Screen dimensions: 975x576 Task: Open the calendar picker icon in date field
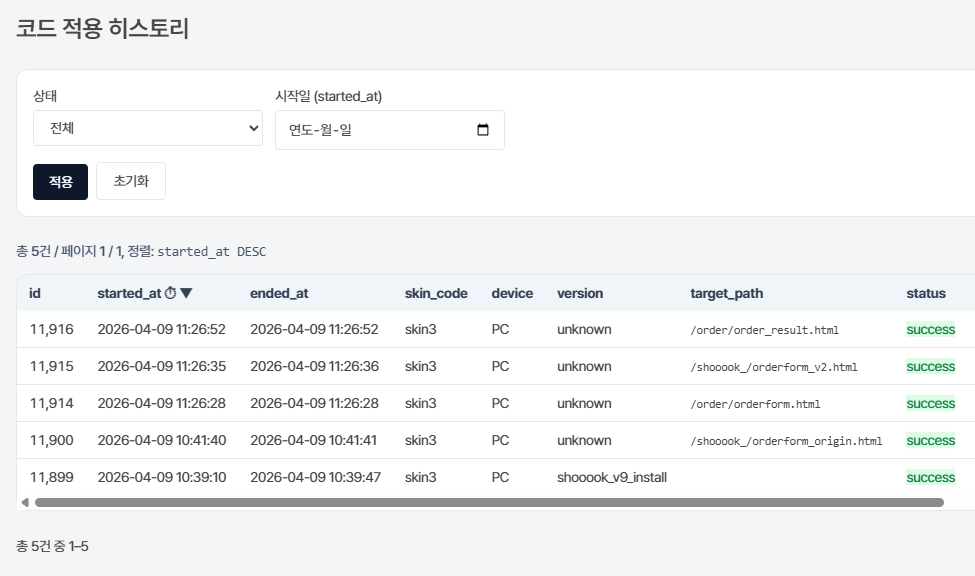(x=483, y=130)
